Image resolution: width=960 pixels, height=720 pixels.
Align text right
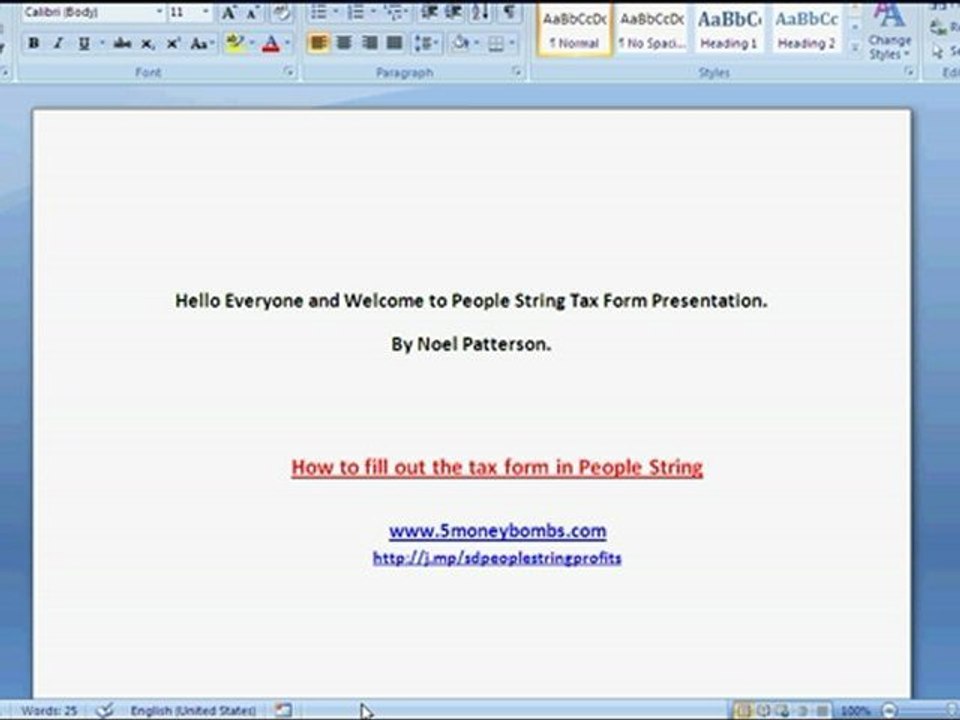click(x=370, y=43)
